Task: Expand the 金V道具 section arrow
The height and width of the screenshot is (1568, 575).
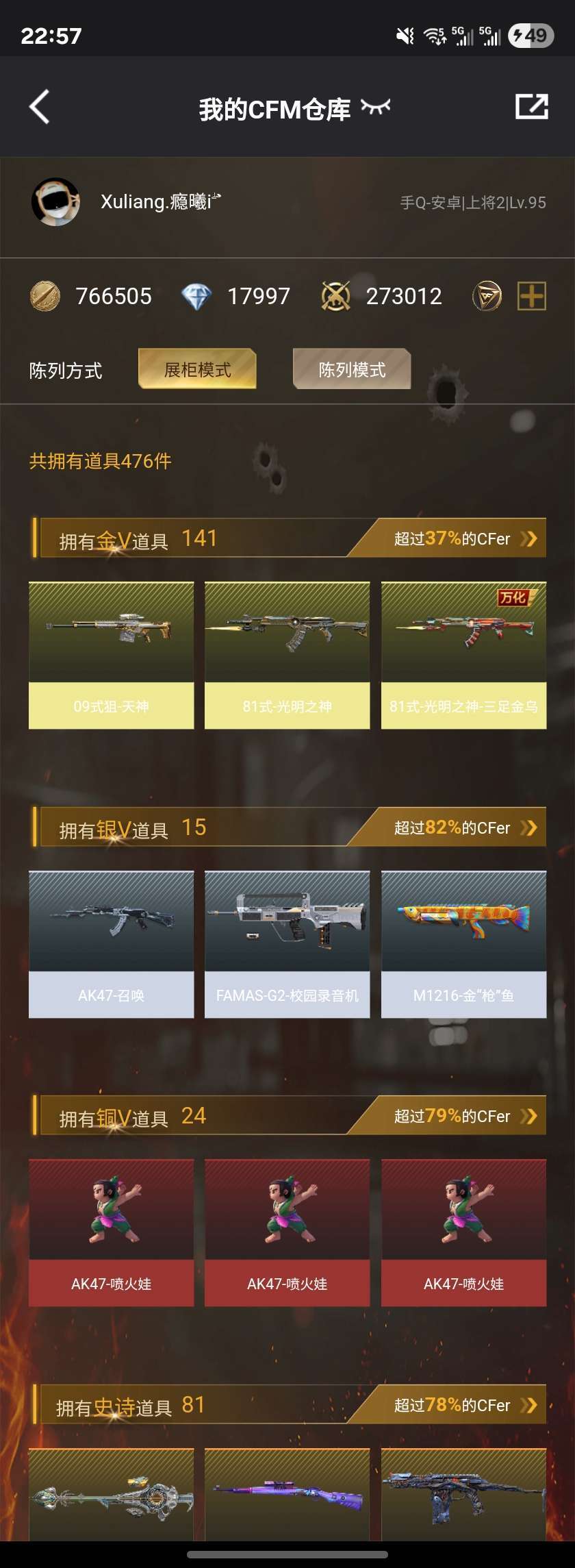Action: tap(528, 539)
